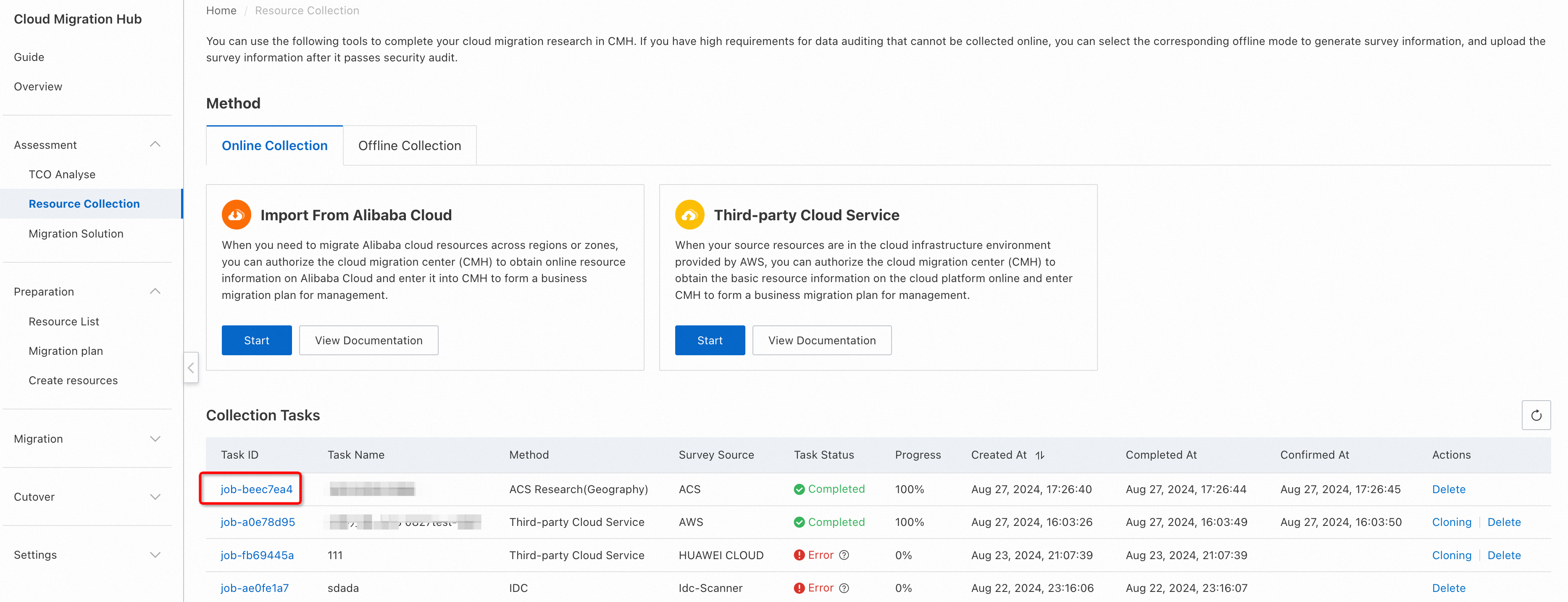
Task: Open Resource List in the sidebar
Action: tap(64, 321)
